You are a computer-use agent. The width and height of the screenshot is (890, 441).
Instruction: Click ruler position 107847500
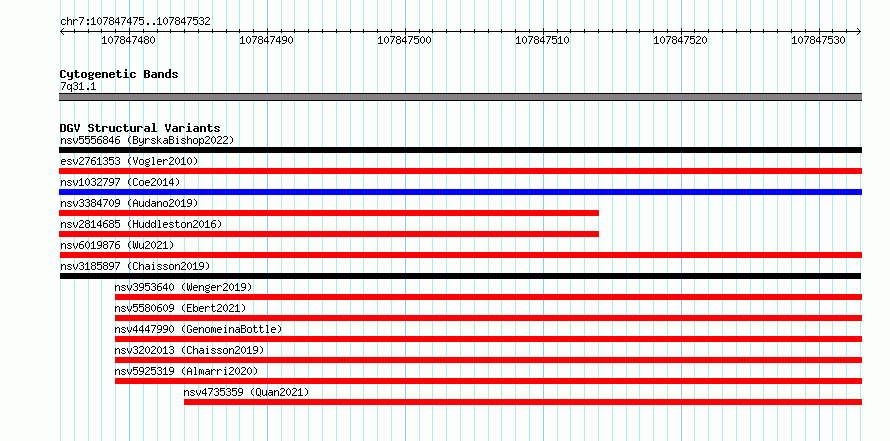coord(405,40)
